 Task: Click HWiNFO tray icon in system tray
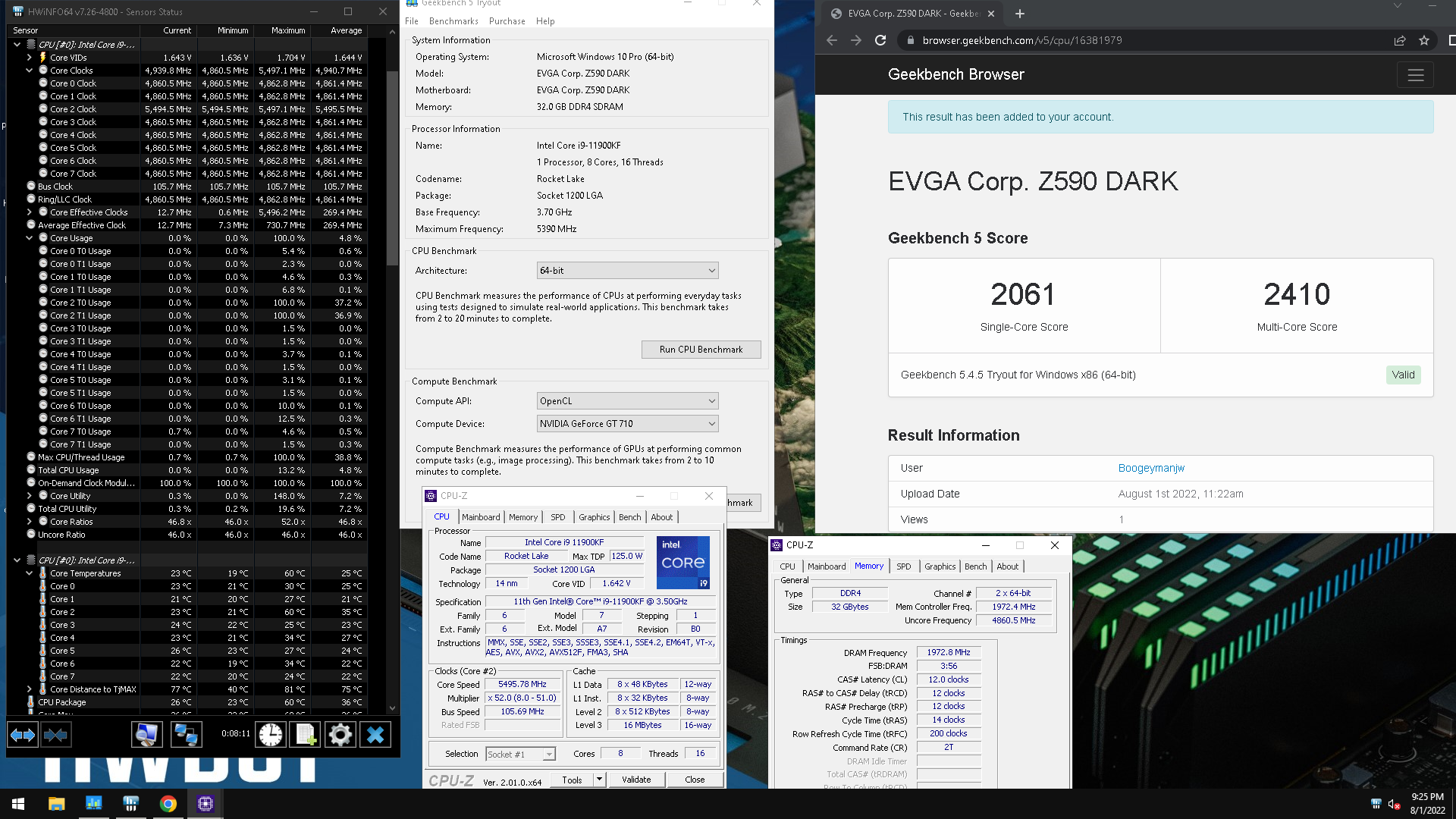[1376, 805]
